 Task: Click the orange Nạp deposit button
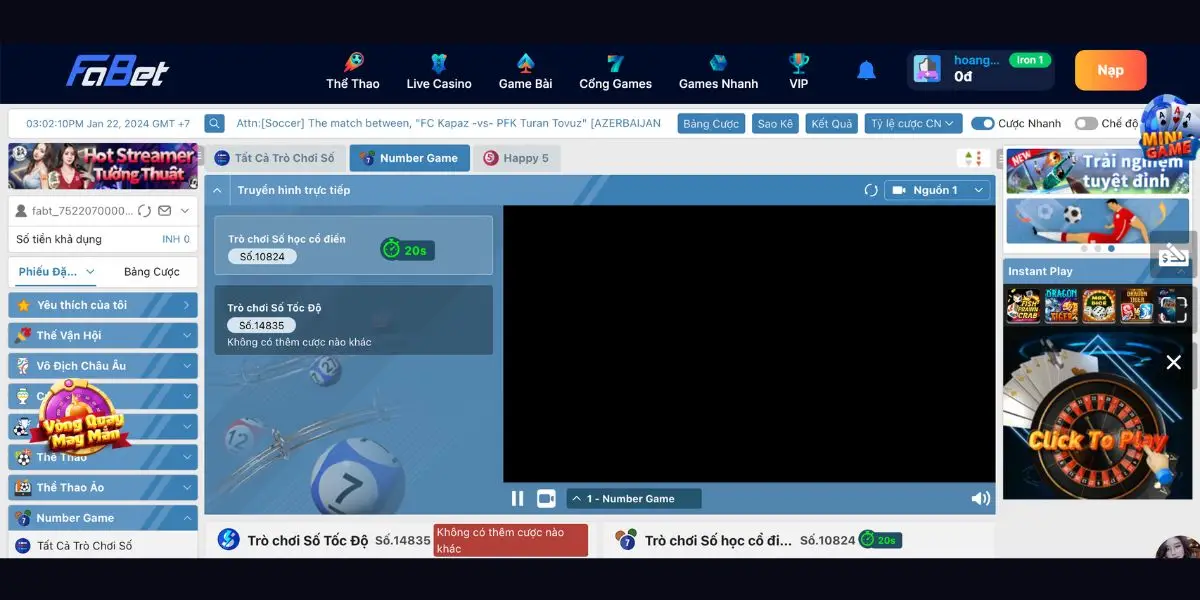point(1110,71)
